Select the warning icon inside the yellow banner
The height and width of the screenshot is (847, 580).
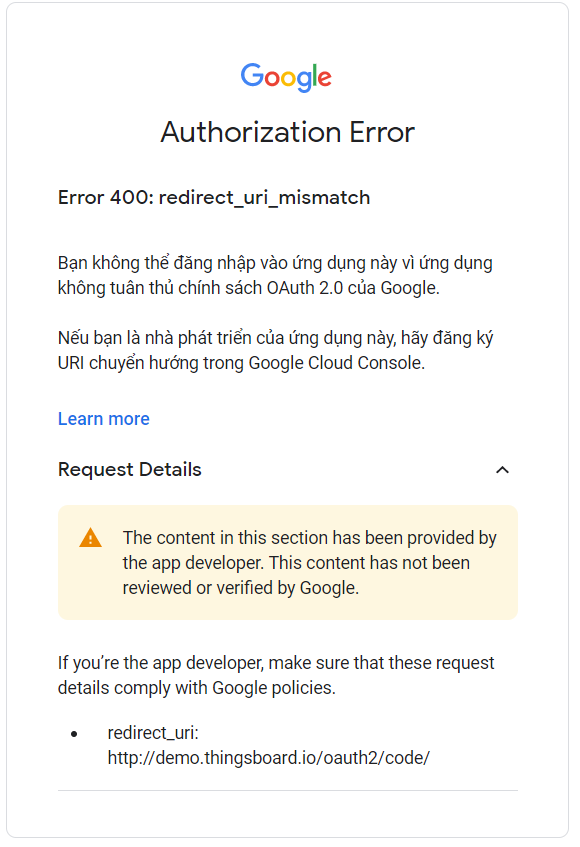coord(90,537)
